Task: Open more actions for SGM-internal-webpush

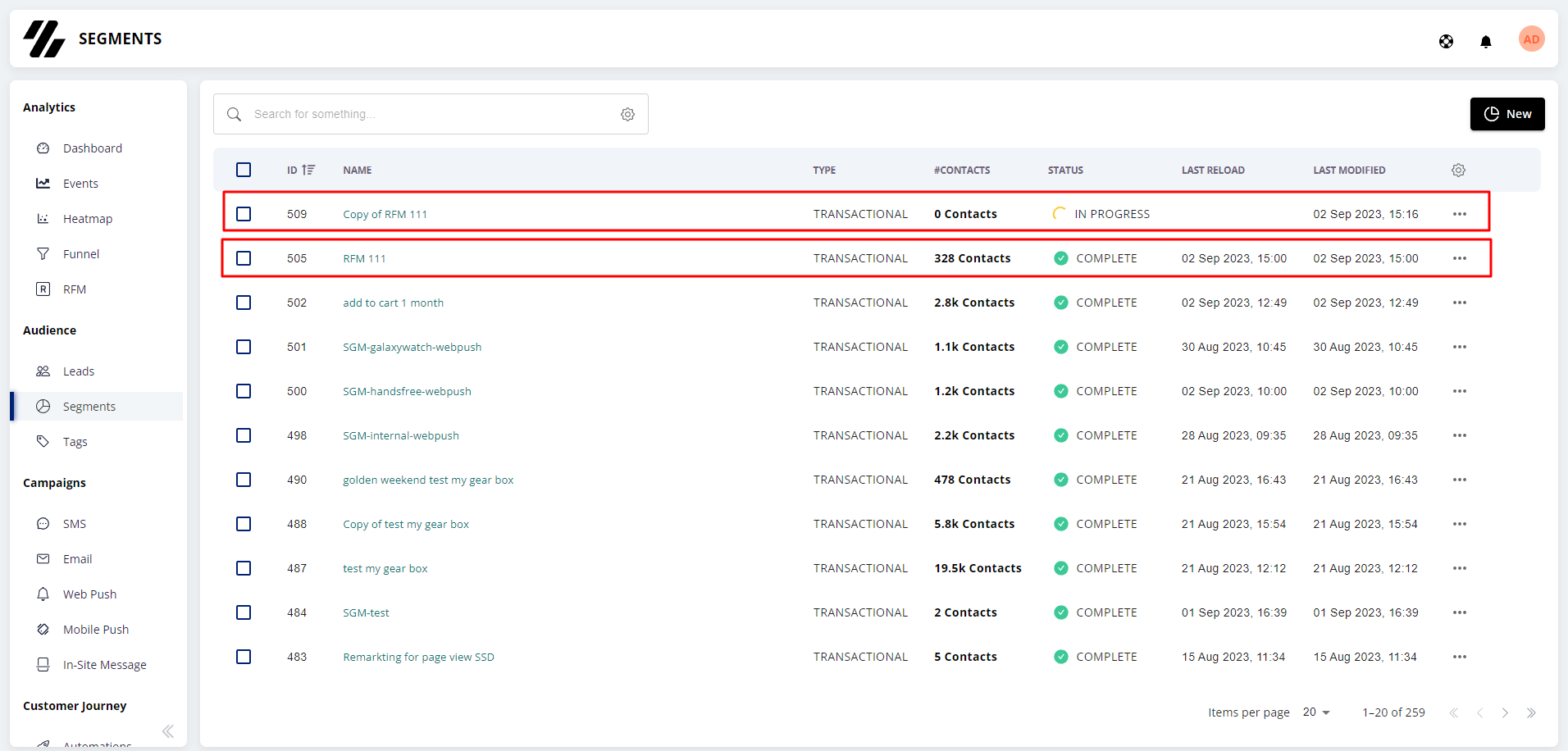Action: pyautogui.click(x=1460, y=435)
